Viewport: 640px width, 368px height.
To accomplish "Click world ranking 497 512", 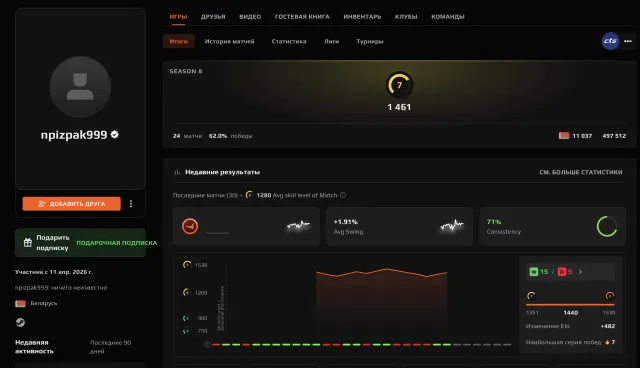I will (614, 136).
